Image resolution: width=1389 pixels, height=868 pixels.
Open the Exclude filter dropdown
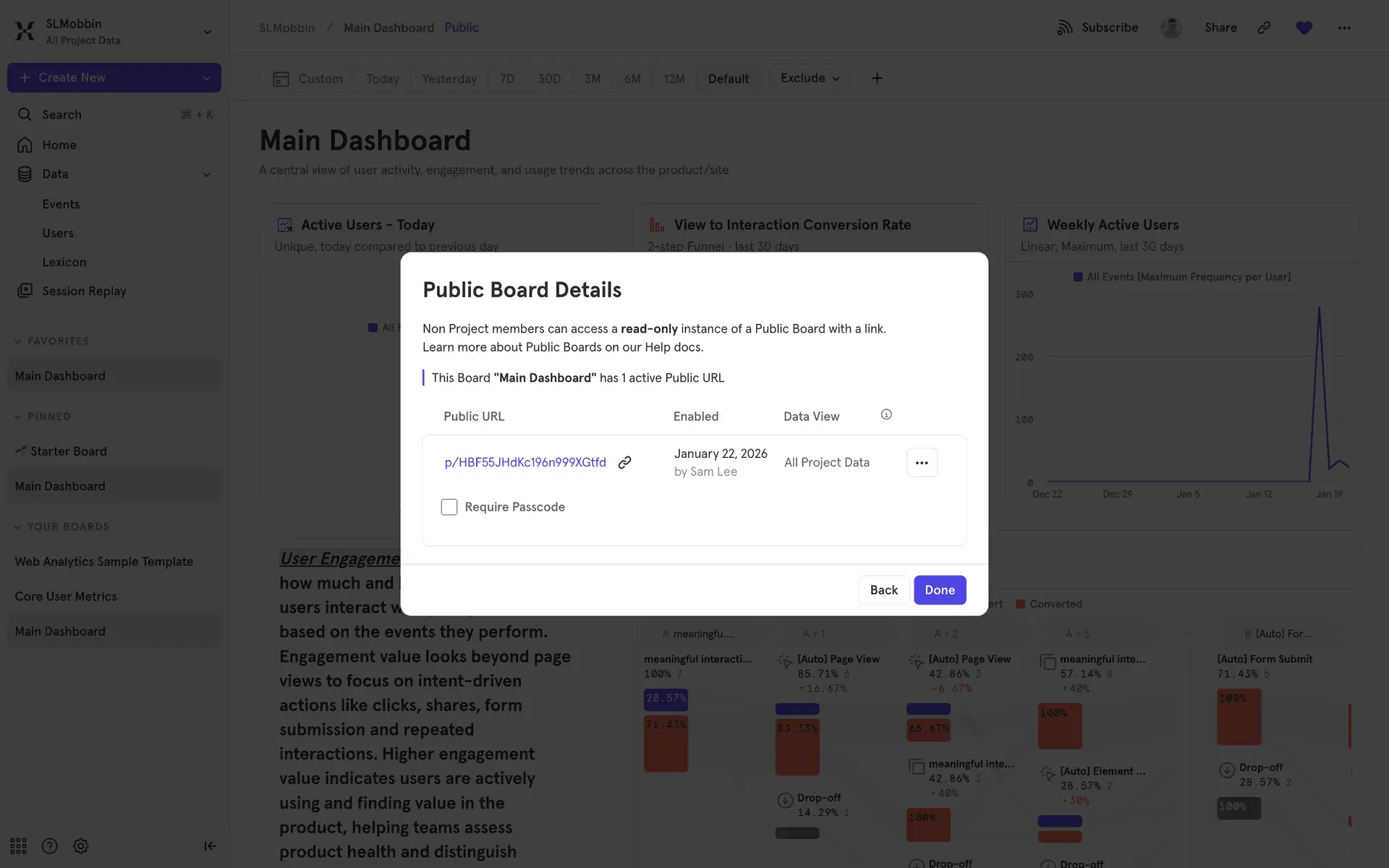point(810,78)
